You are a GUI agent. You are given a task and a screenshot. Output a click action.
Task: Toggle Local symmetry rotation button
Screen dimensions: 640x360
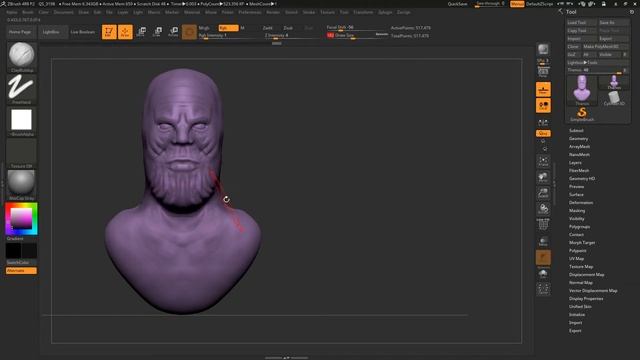click(x=543, y=106)
